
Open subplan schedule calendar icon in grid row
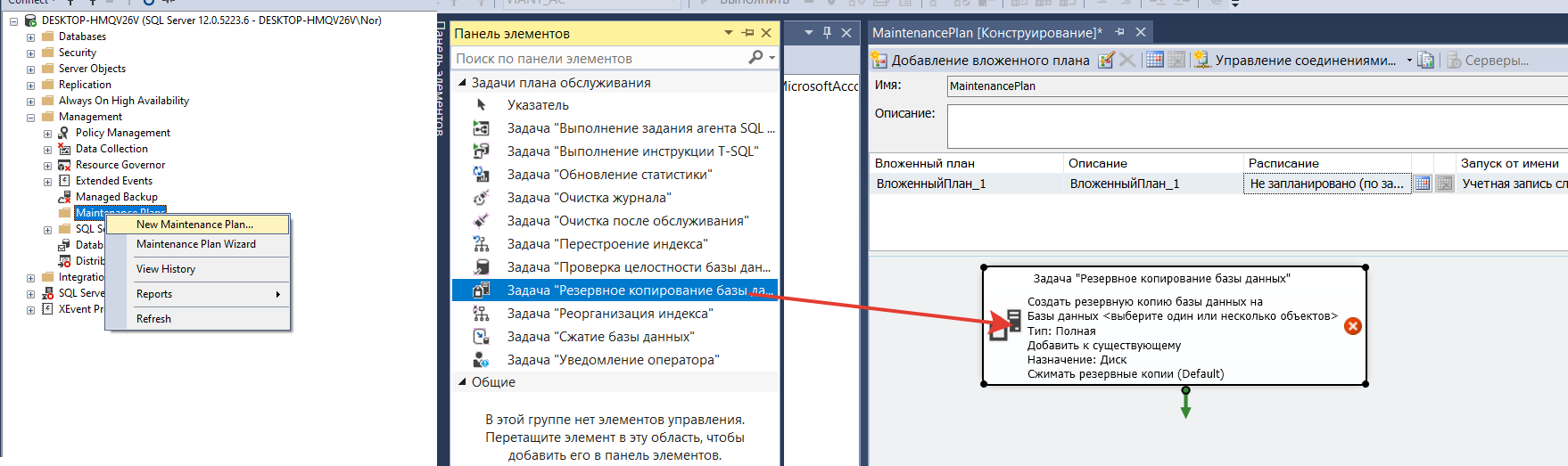point(1423,184)
